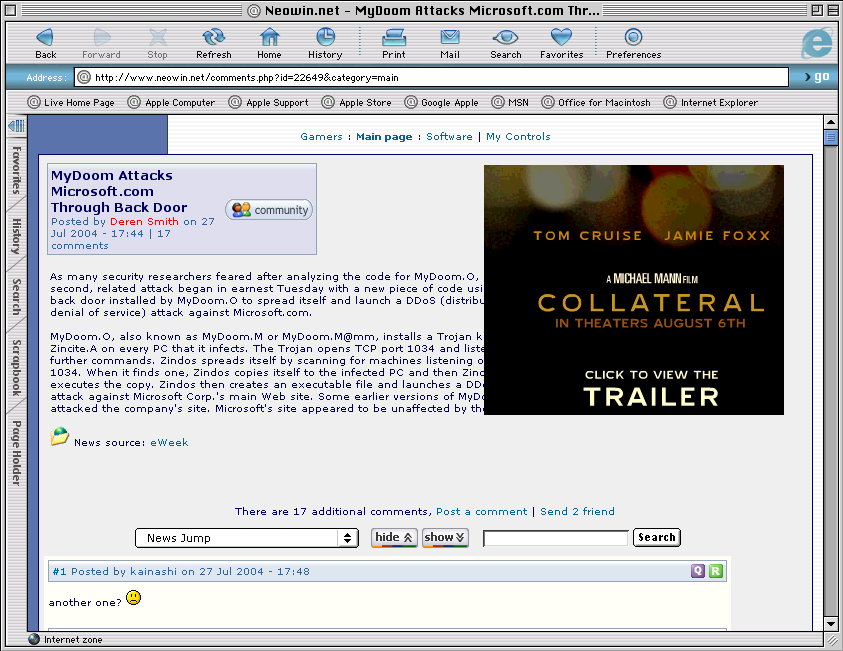Open the History clock icon in toolbar
843x651 pixels.
(x=325, y=37)
